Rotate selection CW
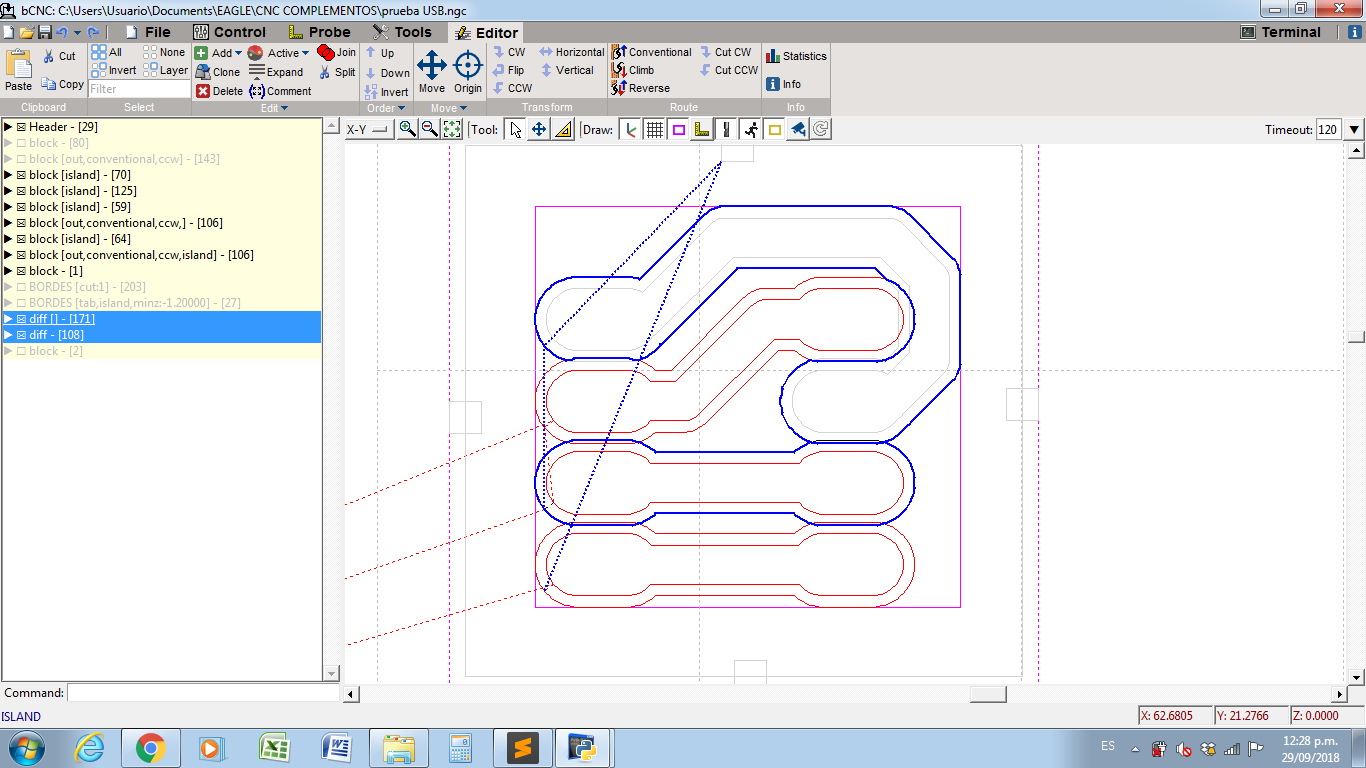The image size is (1366, 768). coord(509,52)
